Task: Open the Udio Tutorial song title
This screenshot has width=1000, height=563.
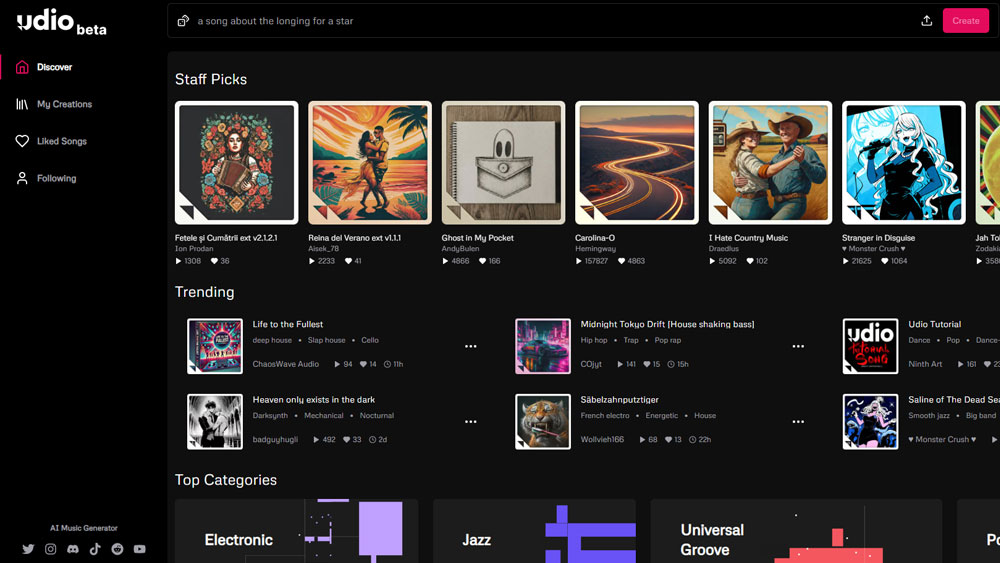Action: point(934,325)
